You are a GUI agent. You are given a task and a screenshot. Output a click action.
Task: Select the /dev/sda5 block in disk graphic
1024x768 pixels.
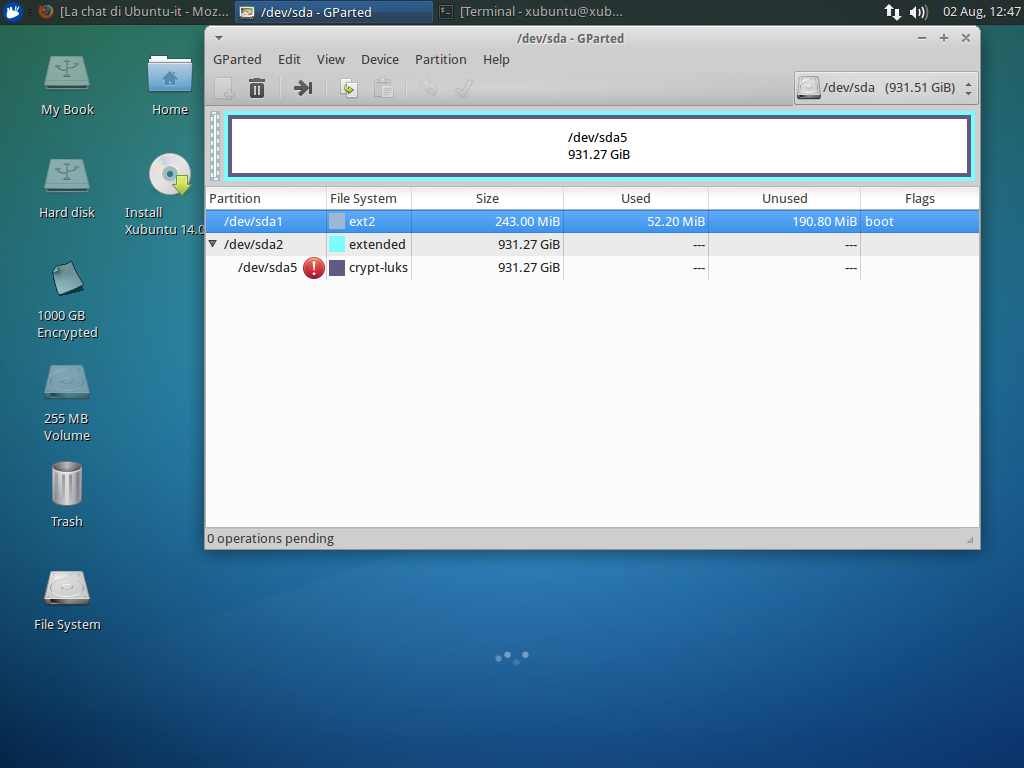click(599, 146)
